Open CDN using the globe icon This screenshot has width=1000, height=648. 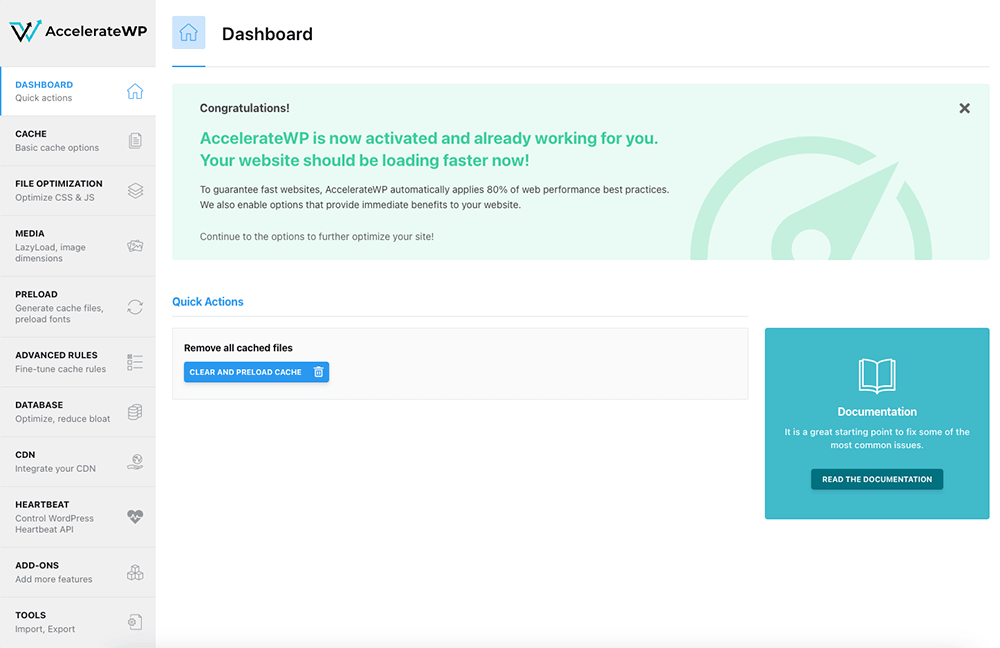(x=136, y=463)
